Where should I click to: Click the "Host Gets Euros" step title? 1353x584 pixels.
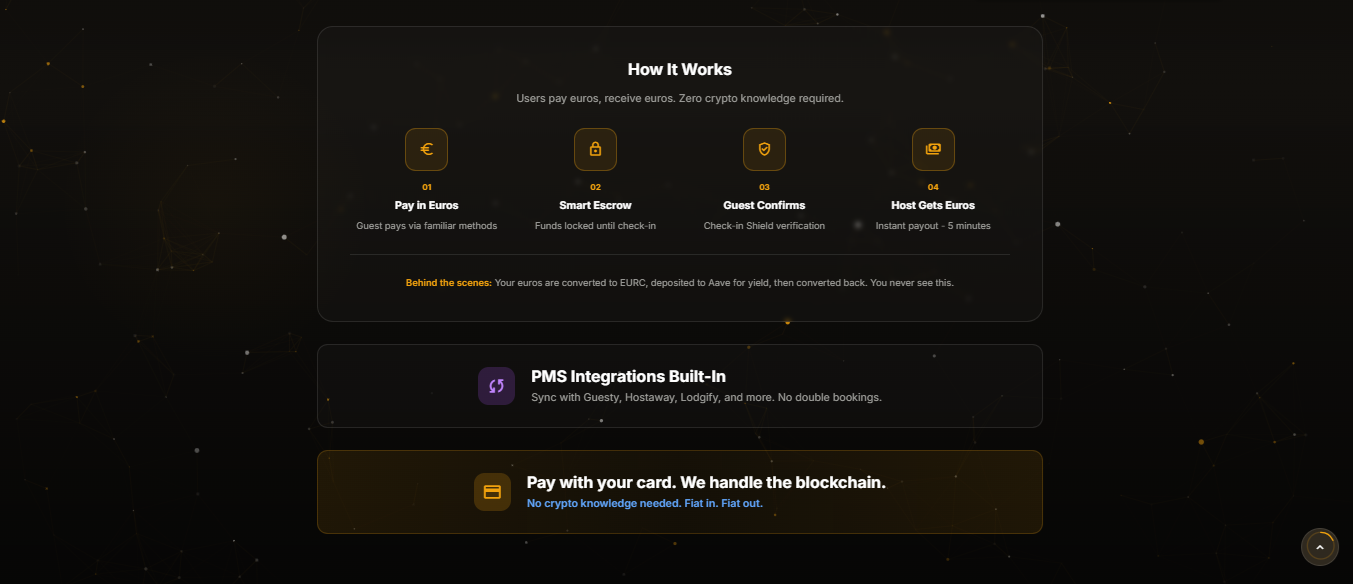933,205
